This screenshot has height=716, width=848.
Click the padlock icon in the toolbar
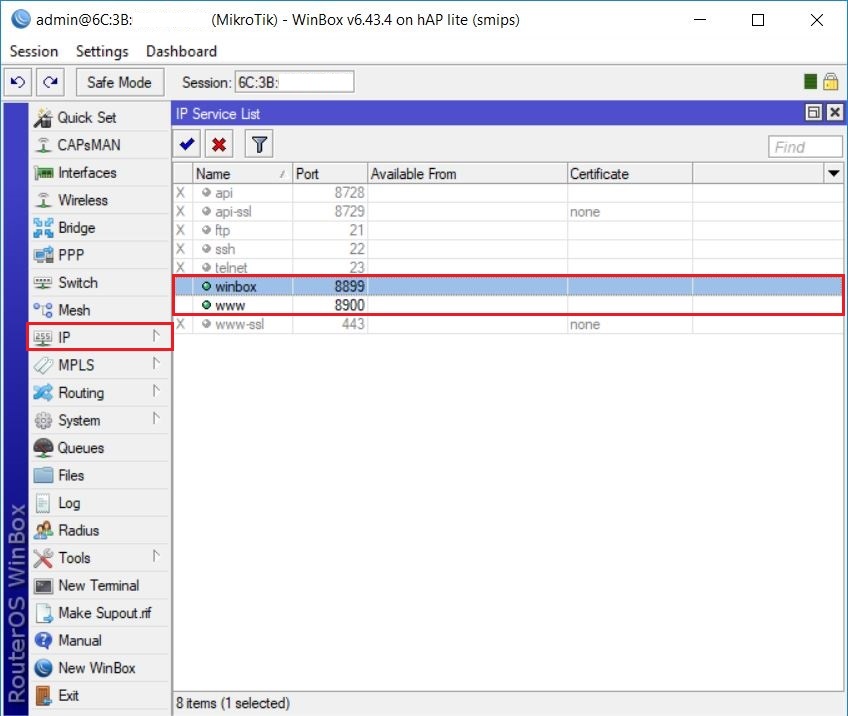pos(831,82)
